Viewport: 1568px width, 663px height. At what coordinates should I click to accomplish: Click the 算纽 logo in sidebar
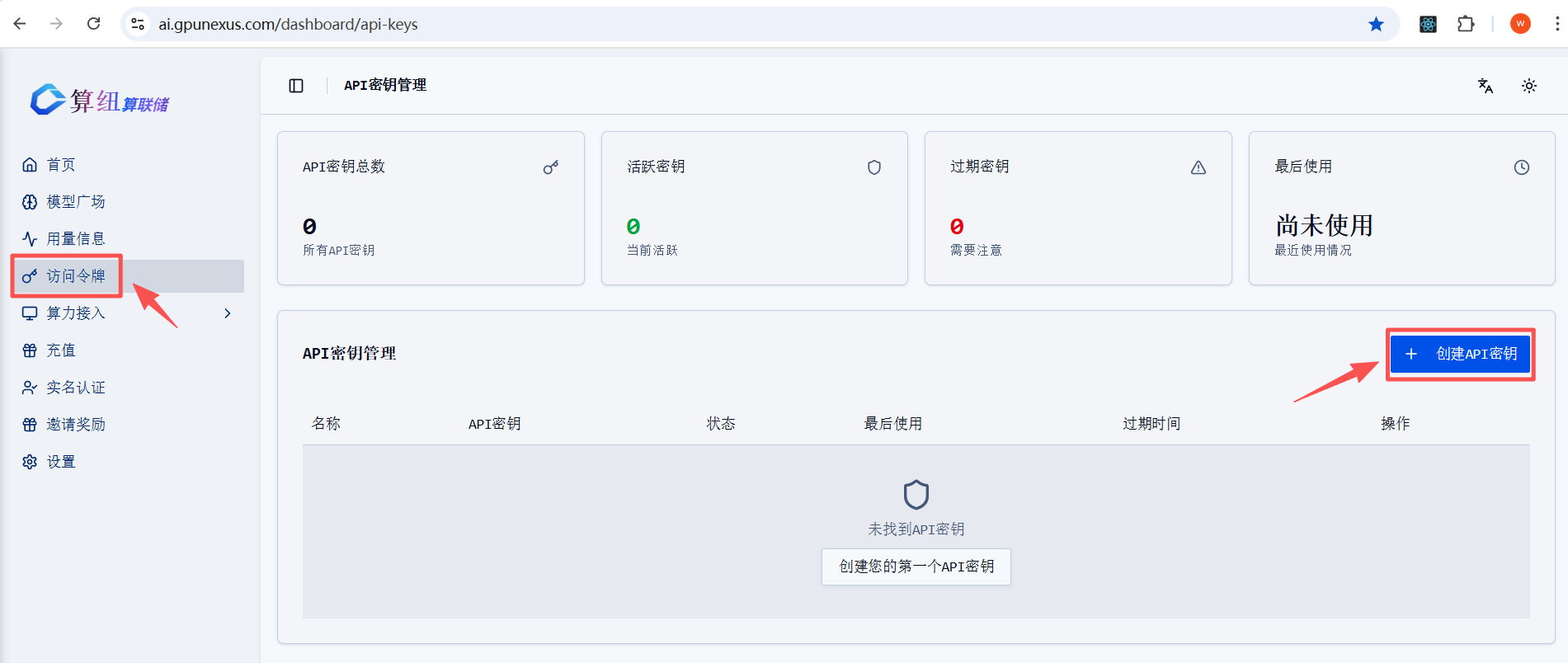(100, 101)
